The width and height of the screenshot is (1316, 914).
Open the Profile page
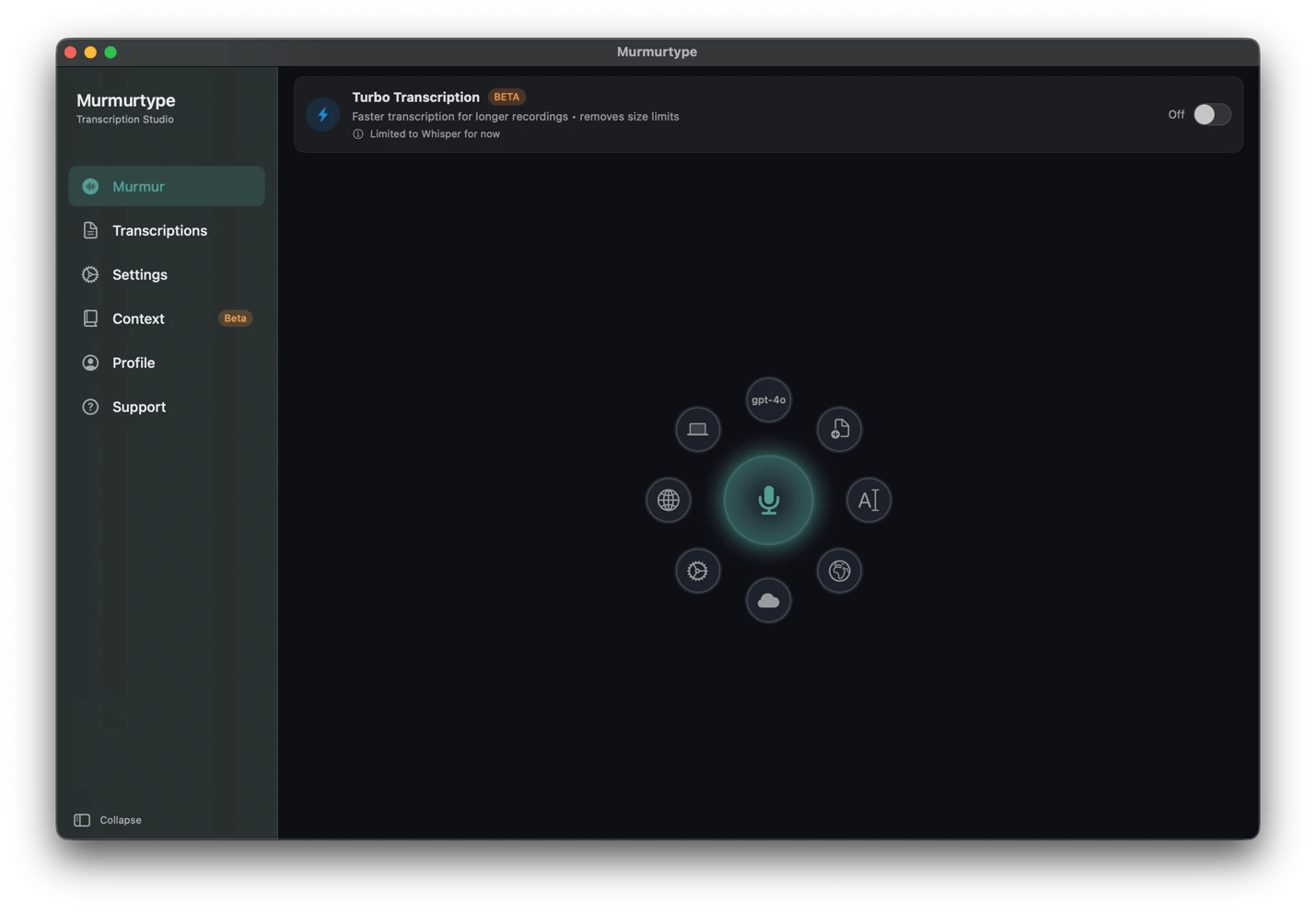(x=167, y=363)
